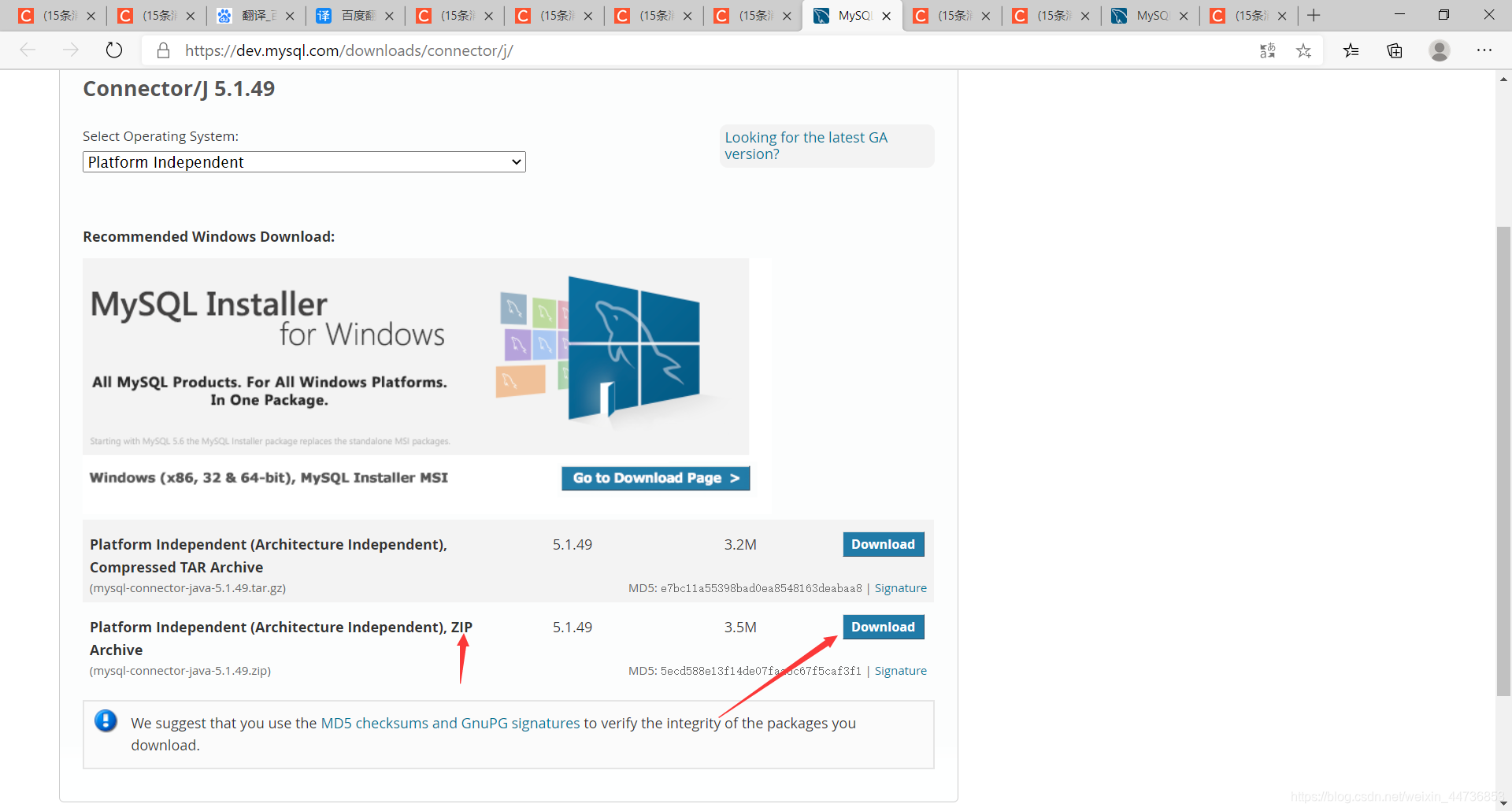The height and width of the screenshot is (811, 1512).
Task: Click the Windows (x86, 32 & 64-bit) Installer MSI text
Action: [x=269, y=477]
